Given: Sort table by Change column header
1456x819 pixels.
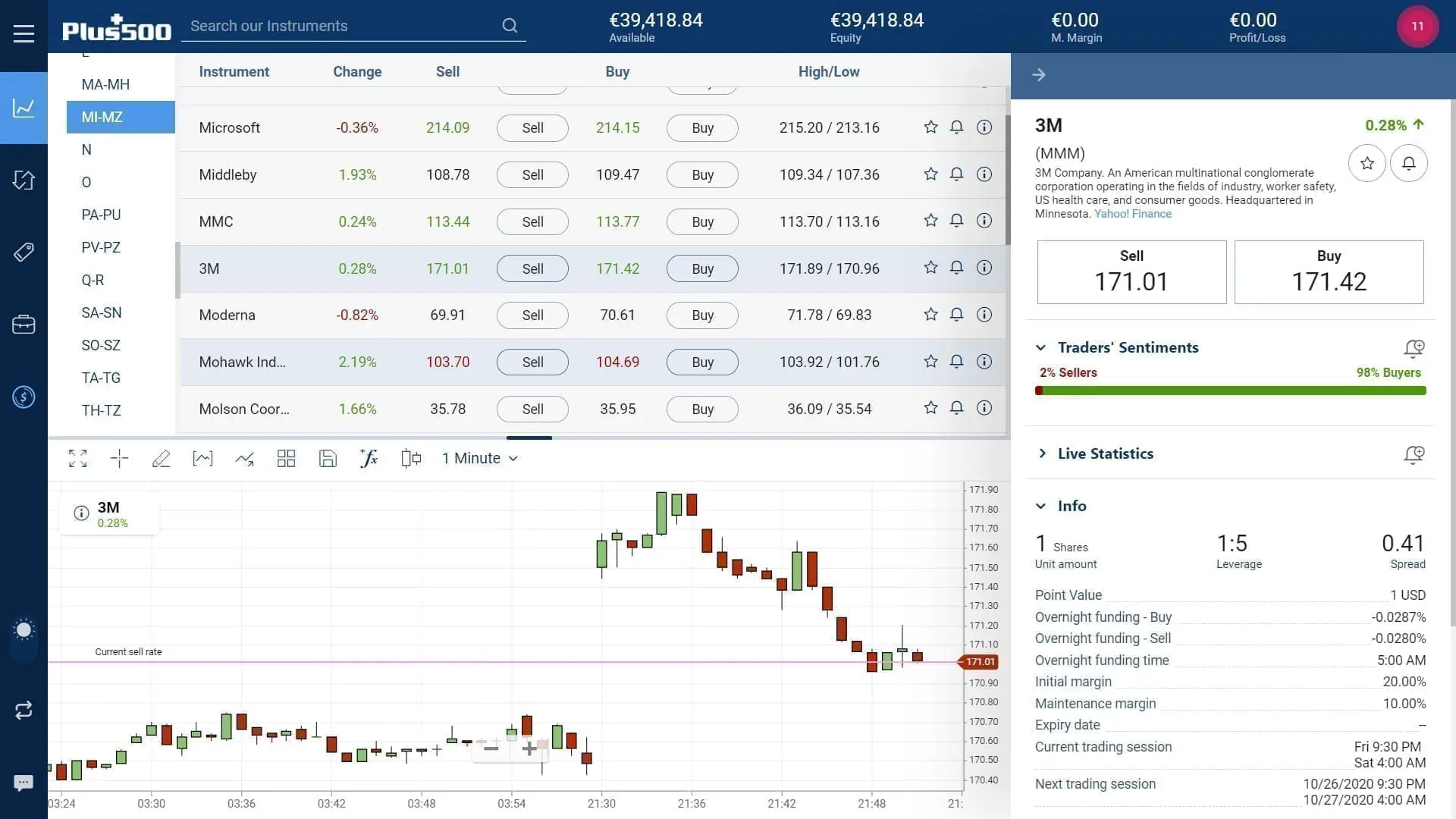Looking at the screenshot, I should click(357, 72).
